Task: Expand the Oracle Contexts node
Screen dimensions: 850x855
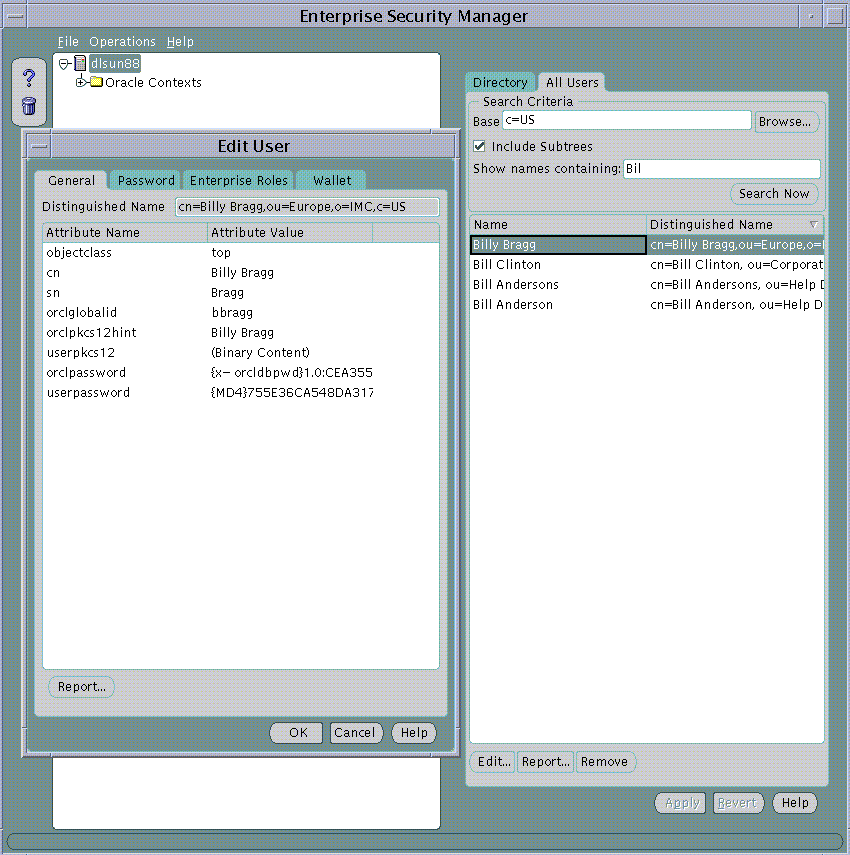Action: coord(81,82)
